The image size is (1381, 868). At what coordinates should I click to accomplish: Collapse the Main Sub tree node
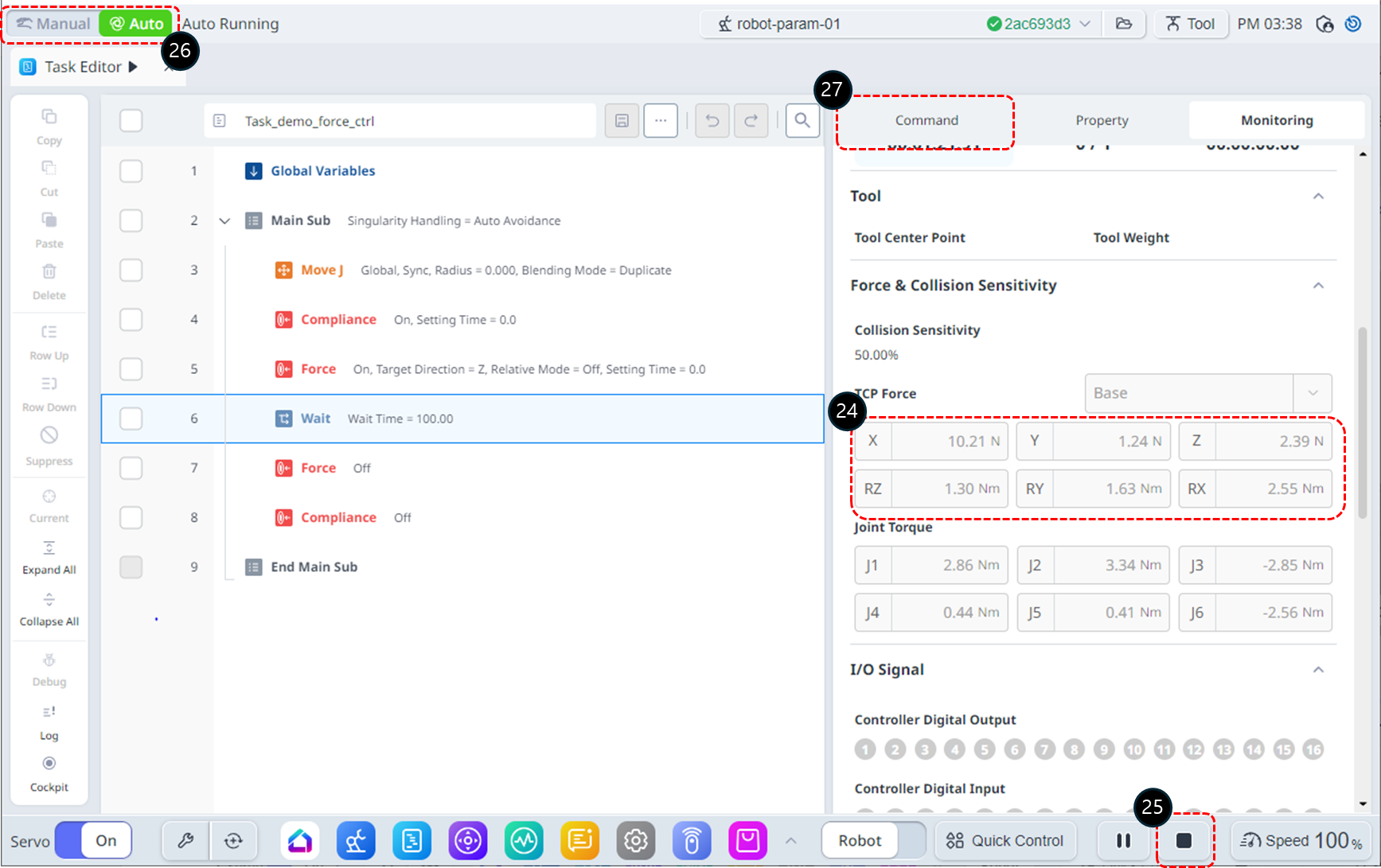coord(224,221)
